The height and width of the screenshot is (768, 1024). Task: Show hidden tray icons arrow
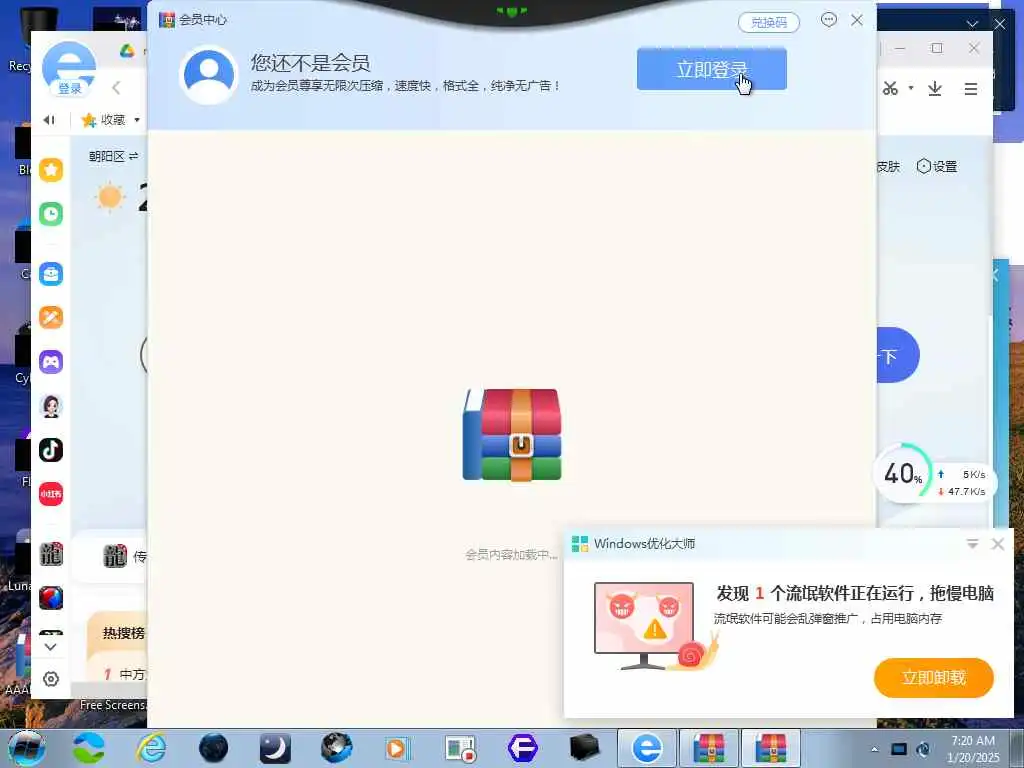pos(874,749)
